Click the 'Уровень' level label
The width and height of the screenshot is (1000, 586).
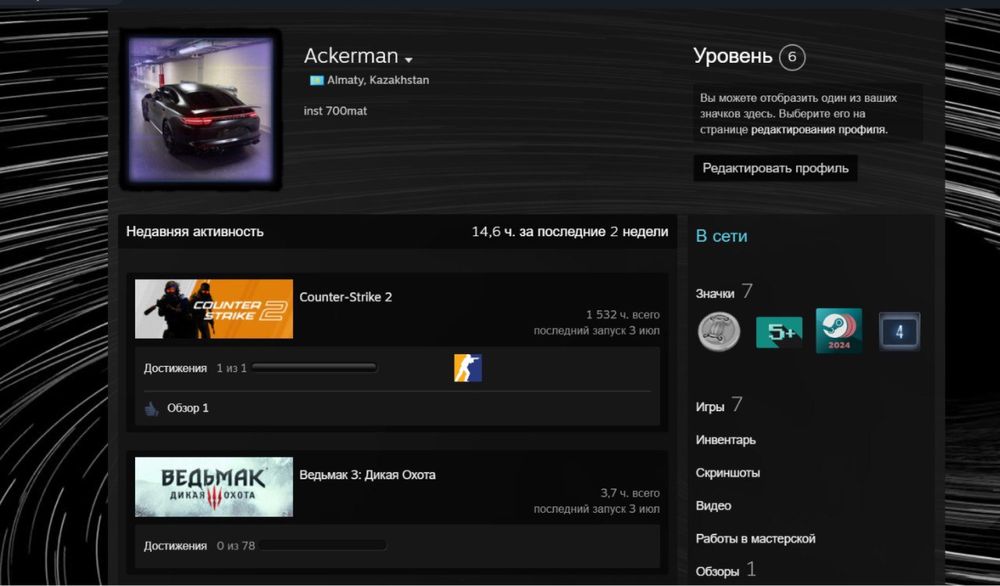pos(733,56)
